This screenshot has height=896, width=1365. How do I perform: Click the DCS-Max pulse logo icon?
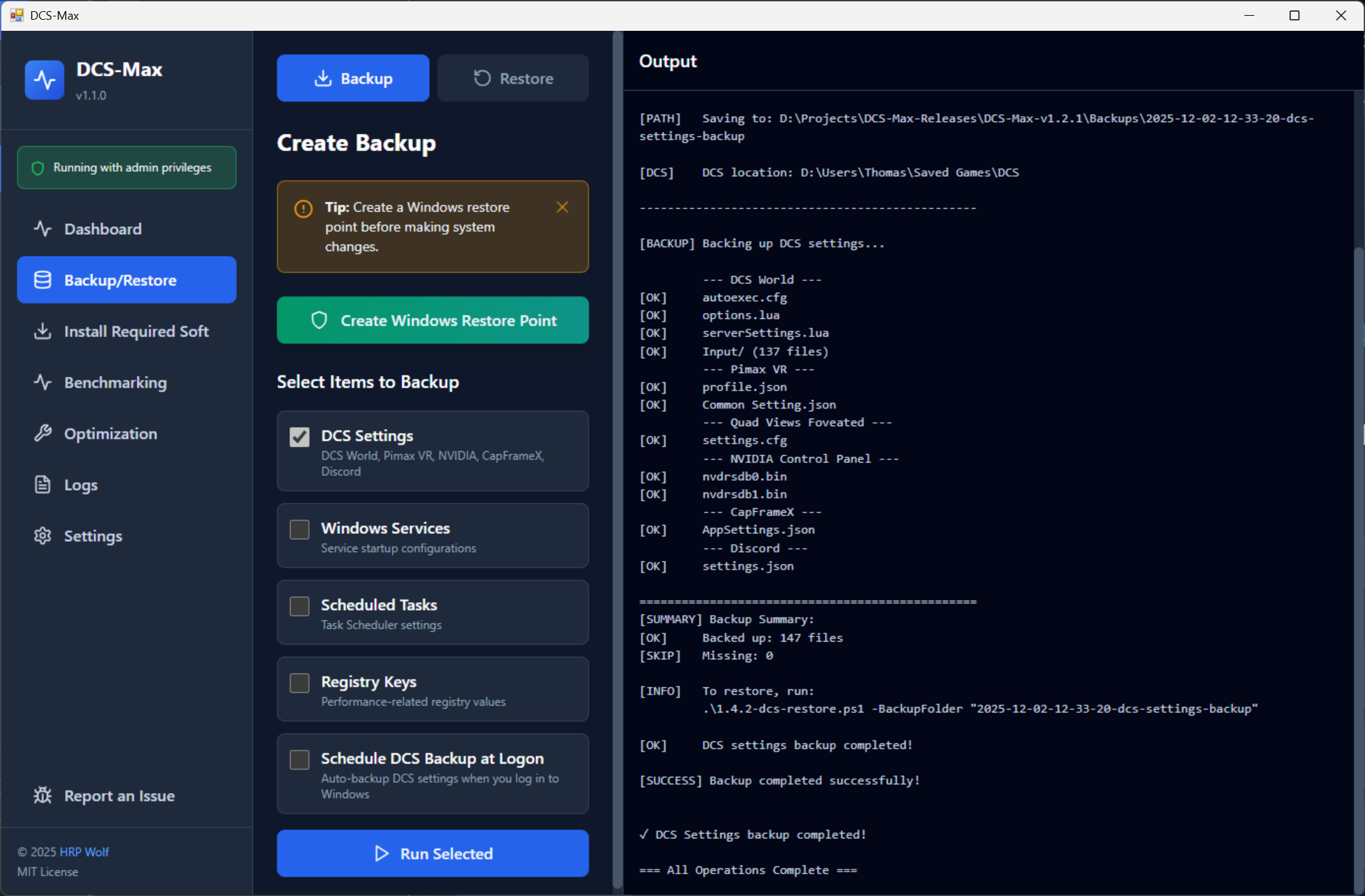point(45,80)
